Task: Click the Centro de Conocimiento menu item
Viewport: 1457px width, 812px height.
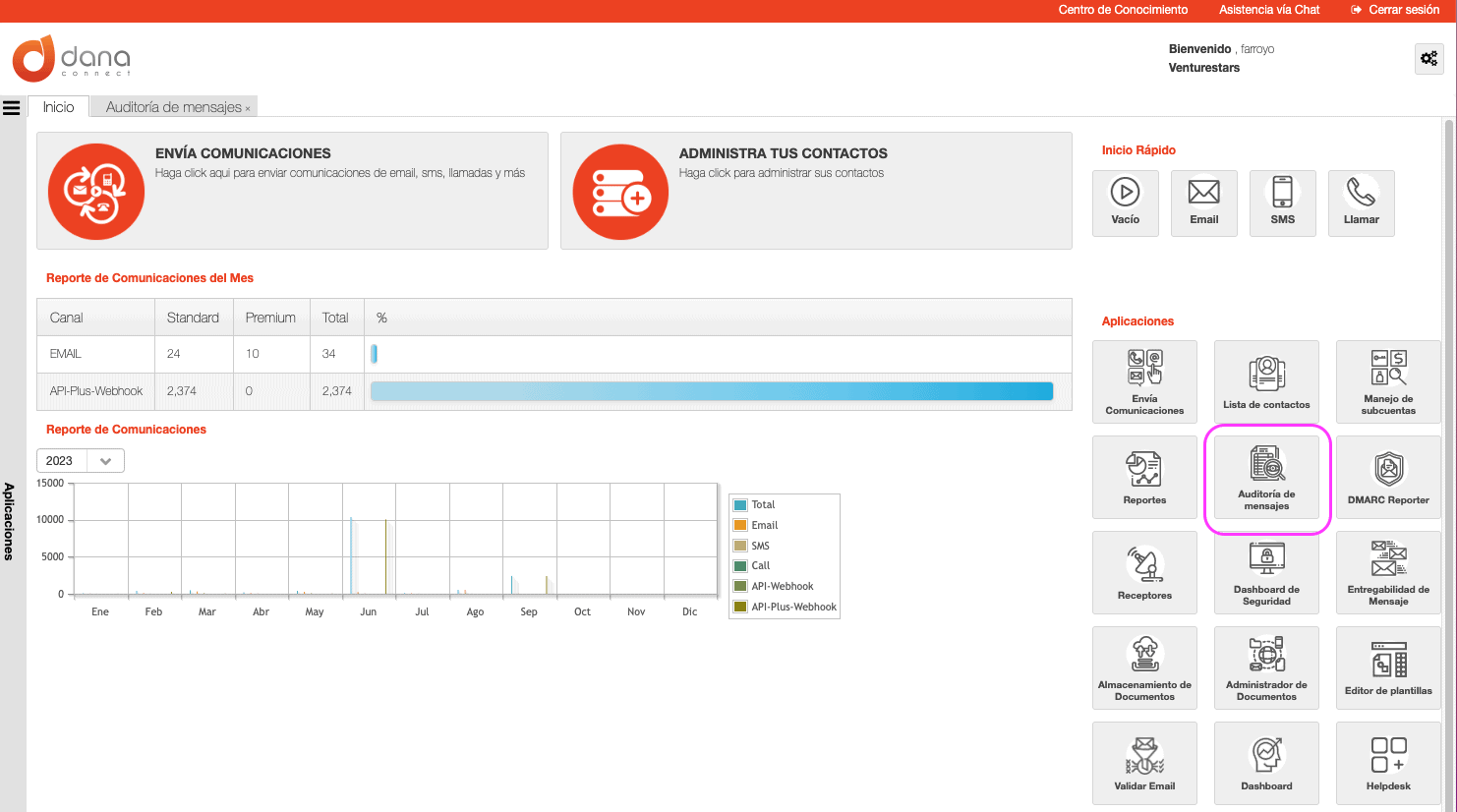Action: [x=1123, y=9]
